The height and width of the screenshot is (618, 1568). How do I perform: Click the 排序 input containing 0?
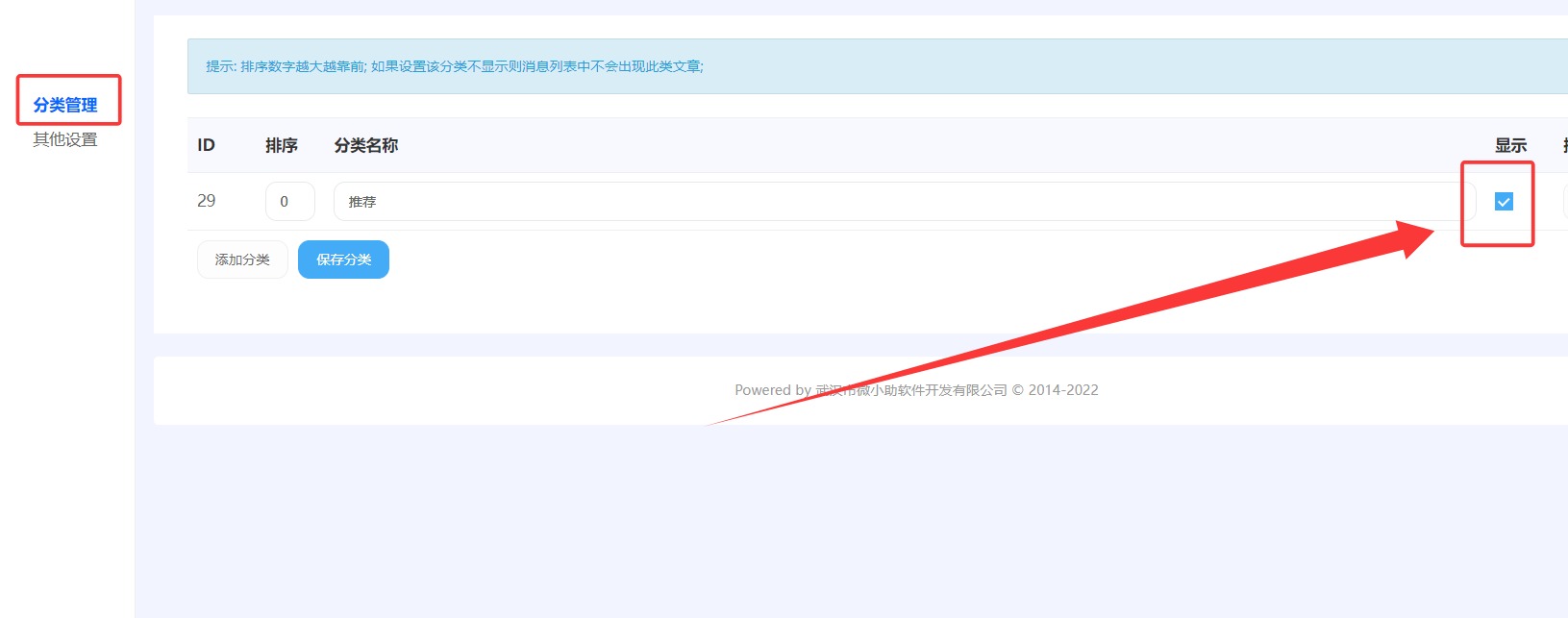click(x=289, y=202)
